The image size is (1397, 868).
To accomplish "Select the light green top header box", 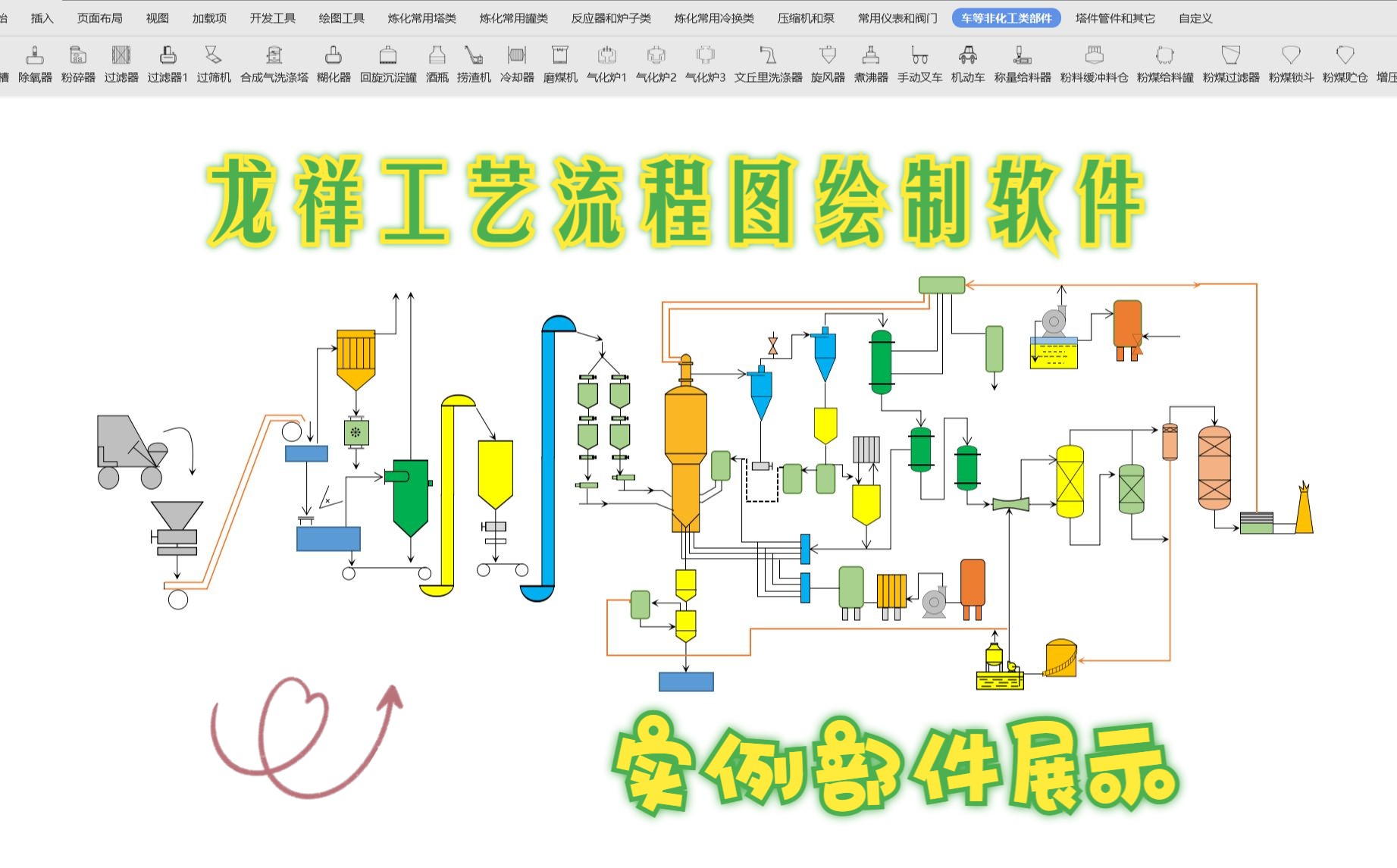I will [x=941, y=285].
